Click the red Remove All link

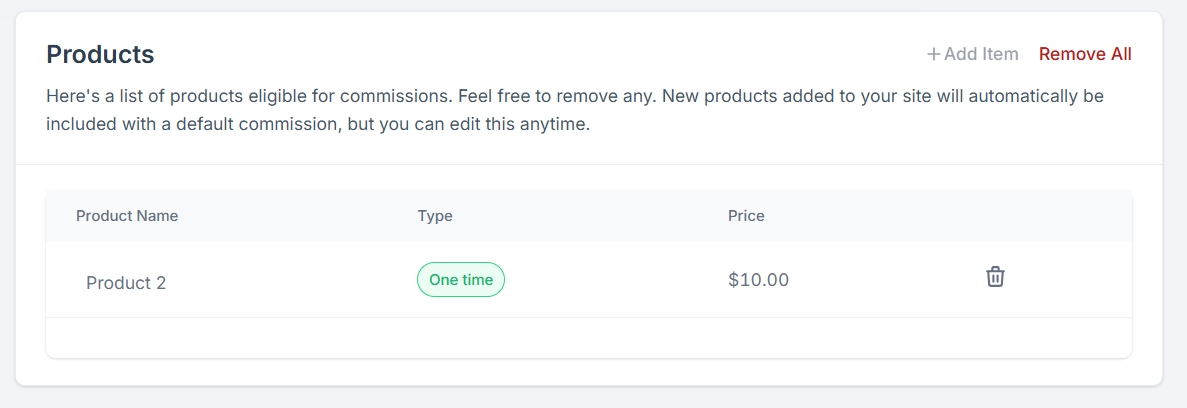tap(1085, 54)
